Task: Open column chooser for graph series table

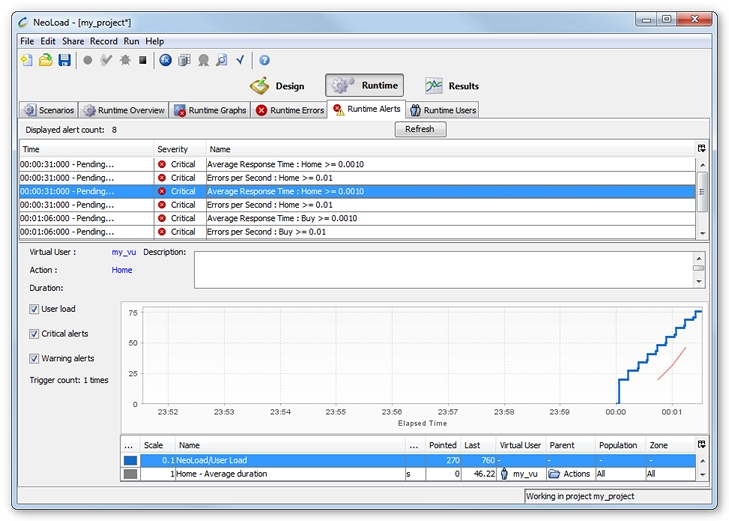Action: click(701, 444)
